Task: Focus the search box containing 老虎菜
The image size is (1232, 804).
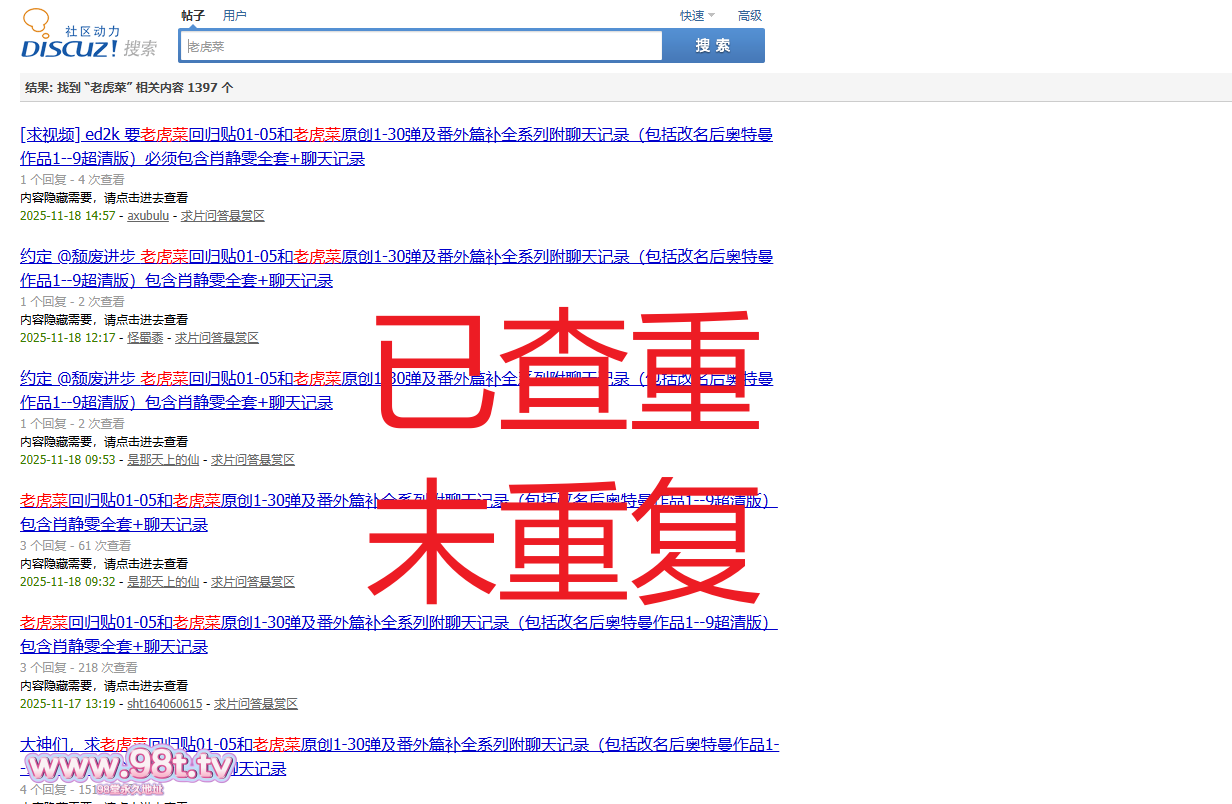Action: [x=420, y=46]
